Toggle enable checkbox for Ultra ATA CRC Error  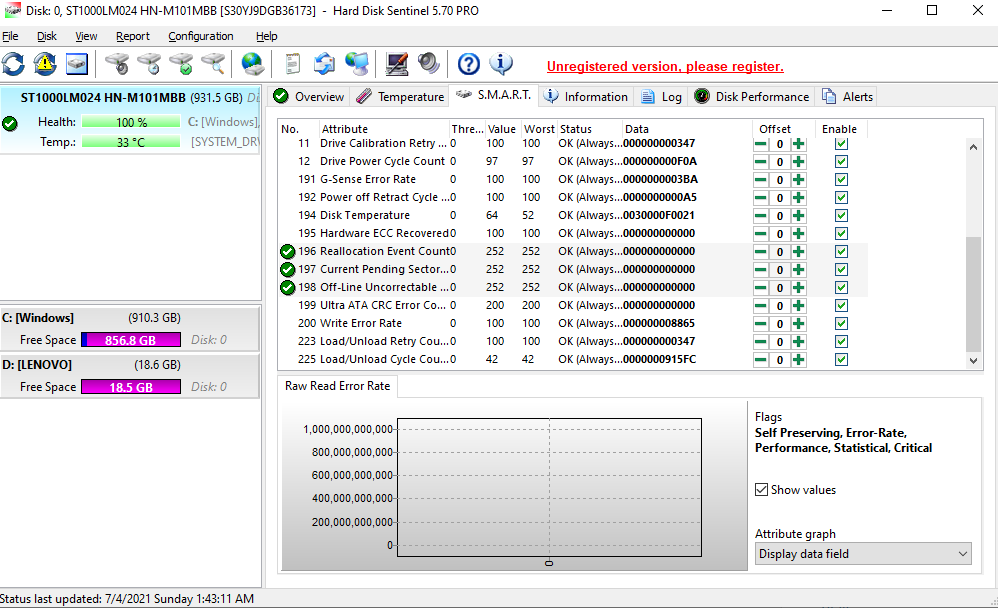(841, 306)
